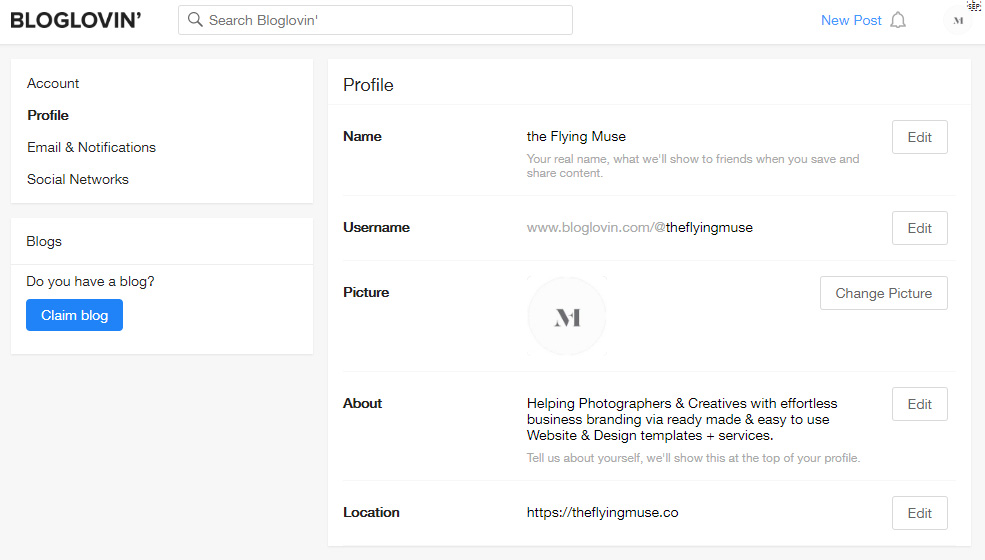Click Change Picture button
985x560 pixels.
point(883,293)
